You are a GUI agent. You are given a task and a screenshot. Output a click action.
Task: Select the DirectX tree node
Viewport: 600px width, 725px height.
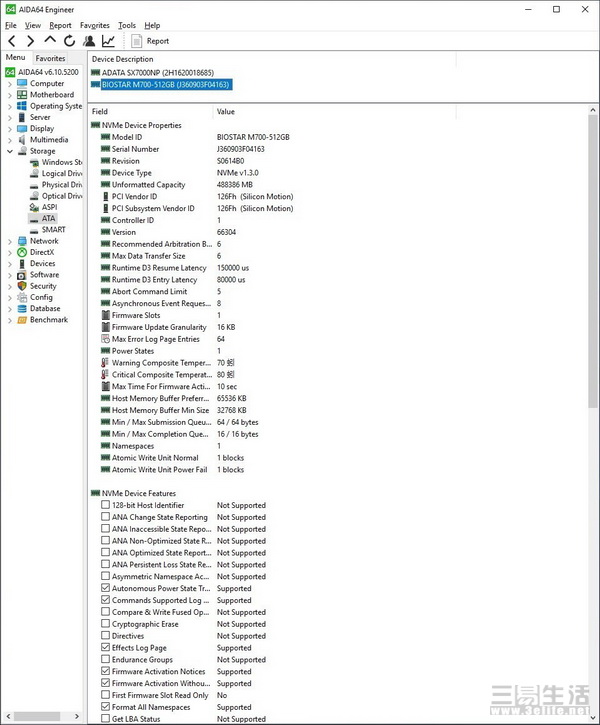[42, 252]
